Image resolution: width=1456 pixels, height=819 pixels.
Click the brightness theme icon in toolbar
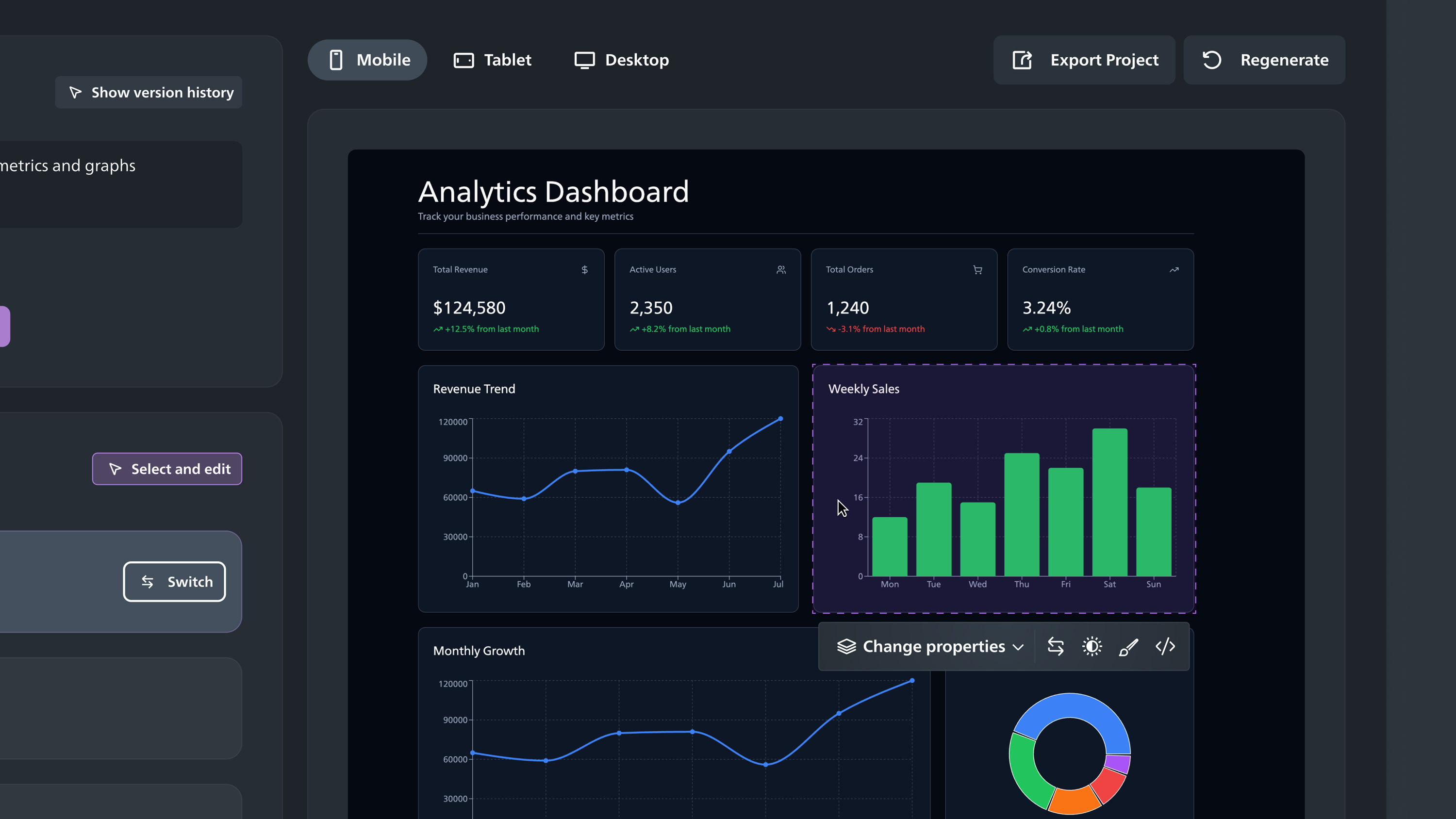pyautogui.click(x=1092, y=646)
